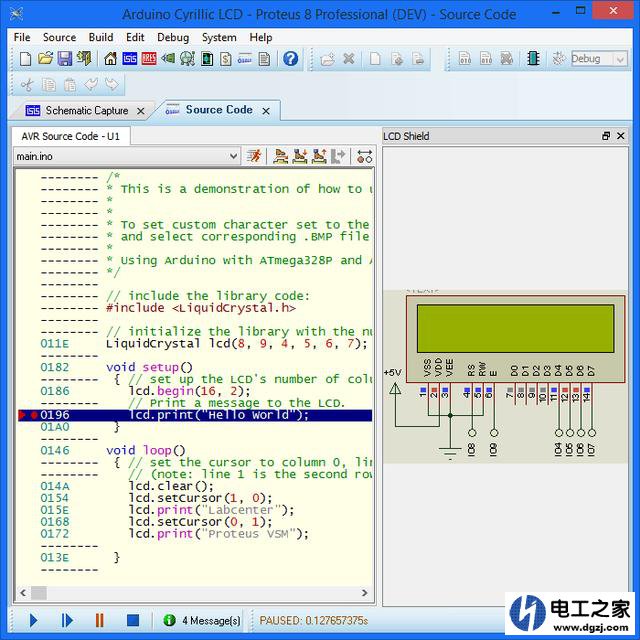640x640 pixels.
Task: Click the Toggle Breakpoint toolbar icon
Action: [364, 156]
